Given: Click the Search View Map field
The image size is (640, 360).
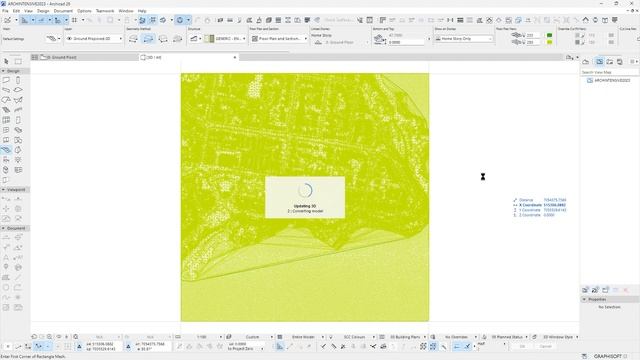Looking at the screenshot, I should click(x=609, y=72).
